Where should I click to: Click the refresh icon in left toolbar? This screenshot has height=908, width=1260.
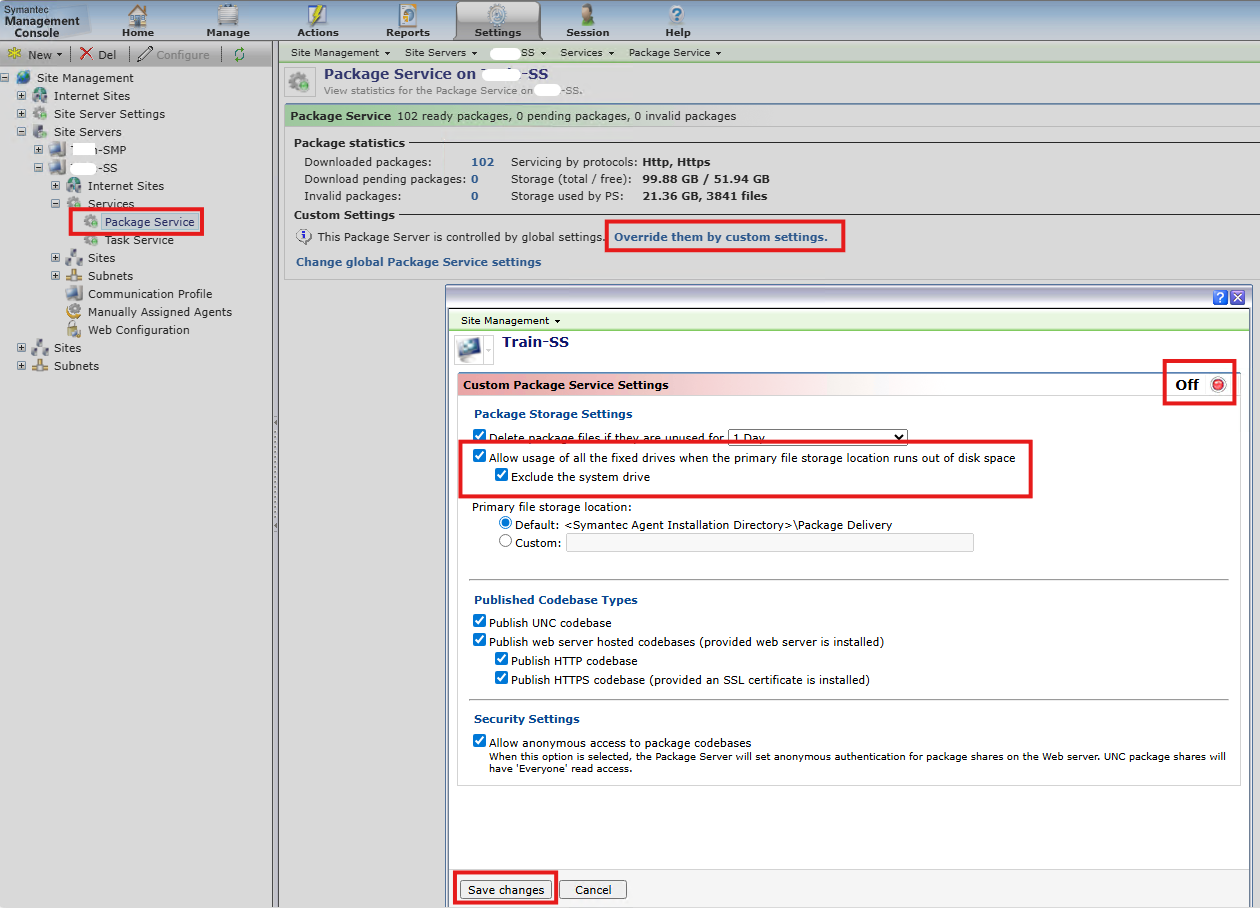pyautogui.click(x=239, y=54)
